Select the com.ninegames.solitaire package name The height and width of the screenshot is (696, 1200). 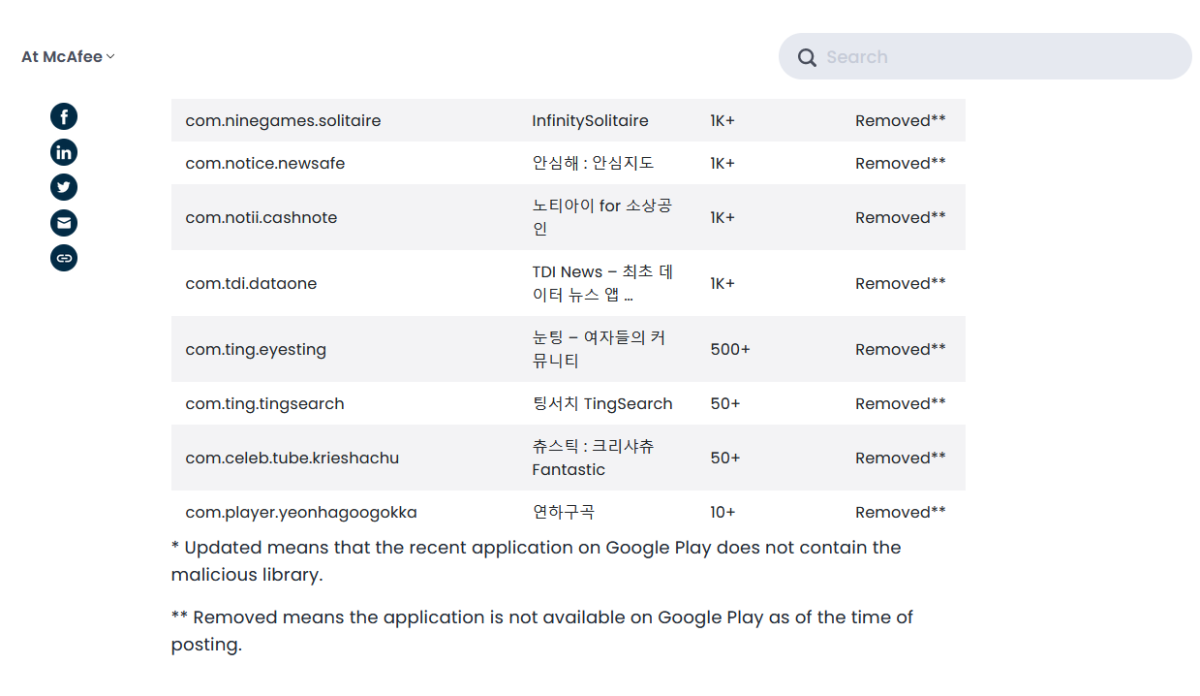[283, 121]
